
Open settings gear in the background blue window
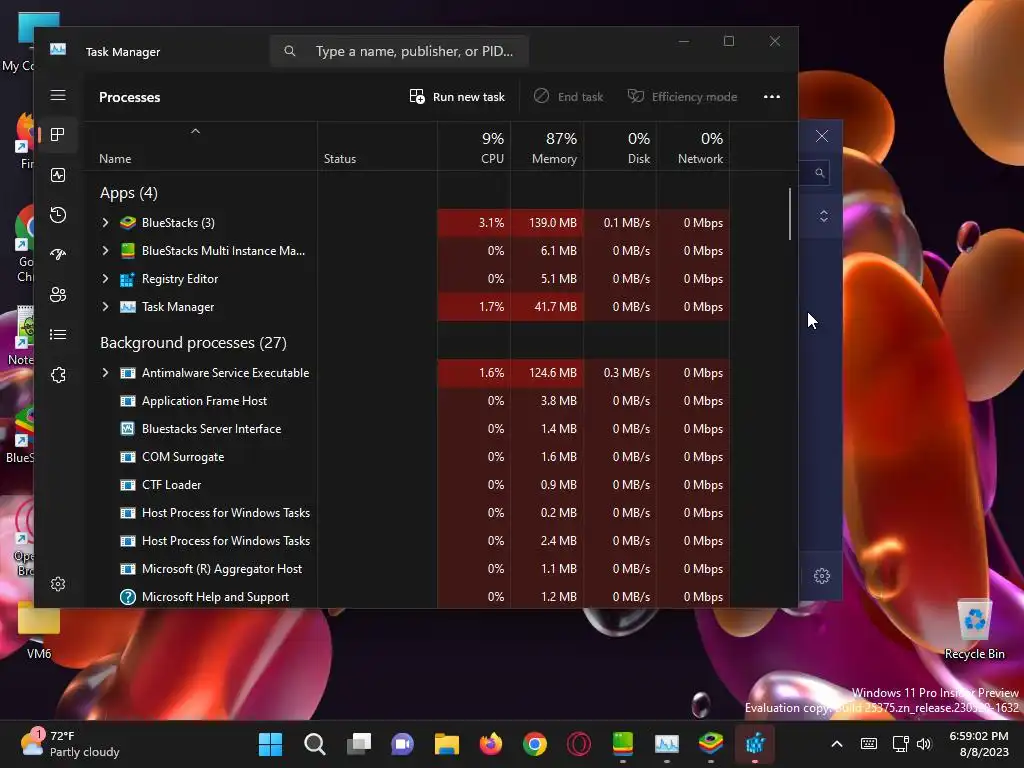[822, 576]
